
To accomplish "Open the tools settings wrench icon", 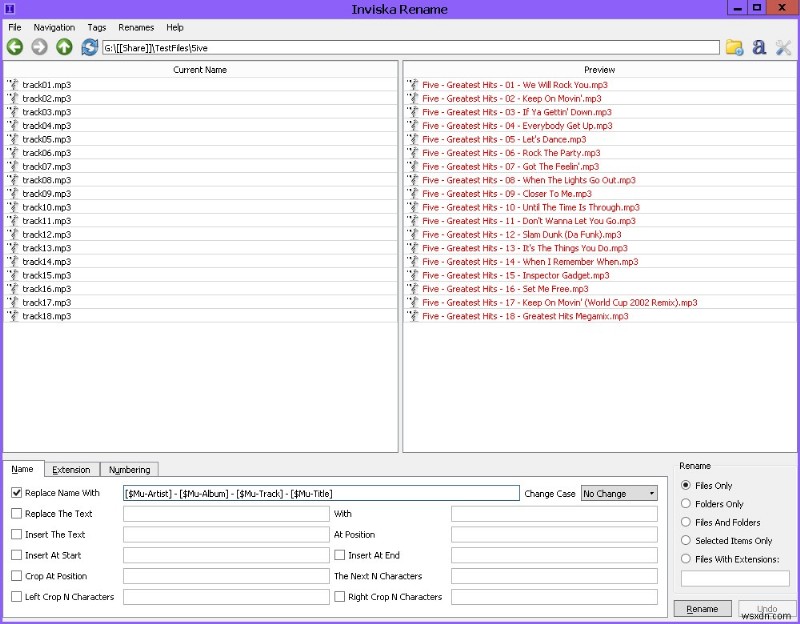I will pos(784,47).
